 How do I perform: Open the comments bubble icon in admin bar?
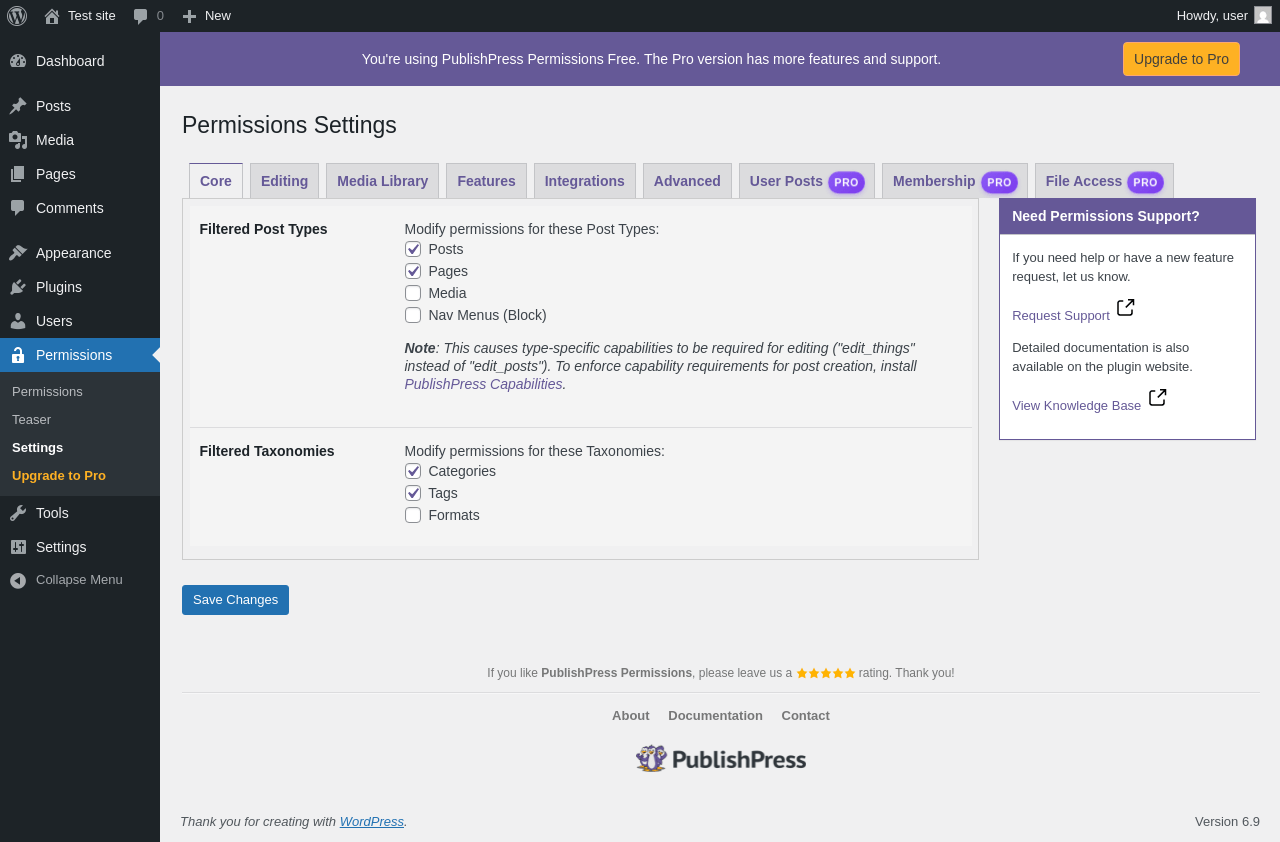141,16
